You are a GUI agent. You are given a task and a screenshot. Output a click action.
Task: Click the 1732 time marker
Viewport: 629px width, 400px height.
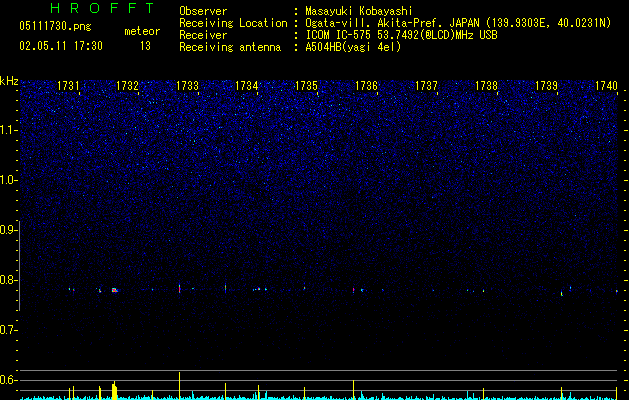[x=127, y=86]
